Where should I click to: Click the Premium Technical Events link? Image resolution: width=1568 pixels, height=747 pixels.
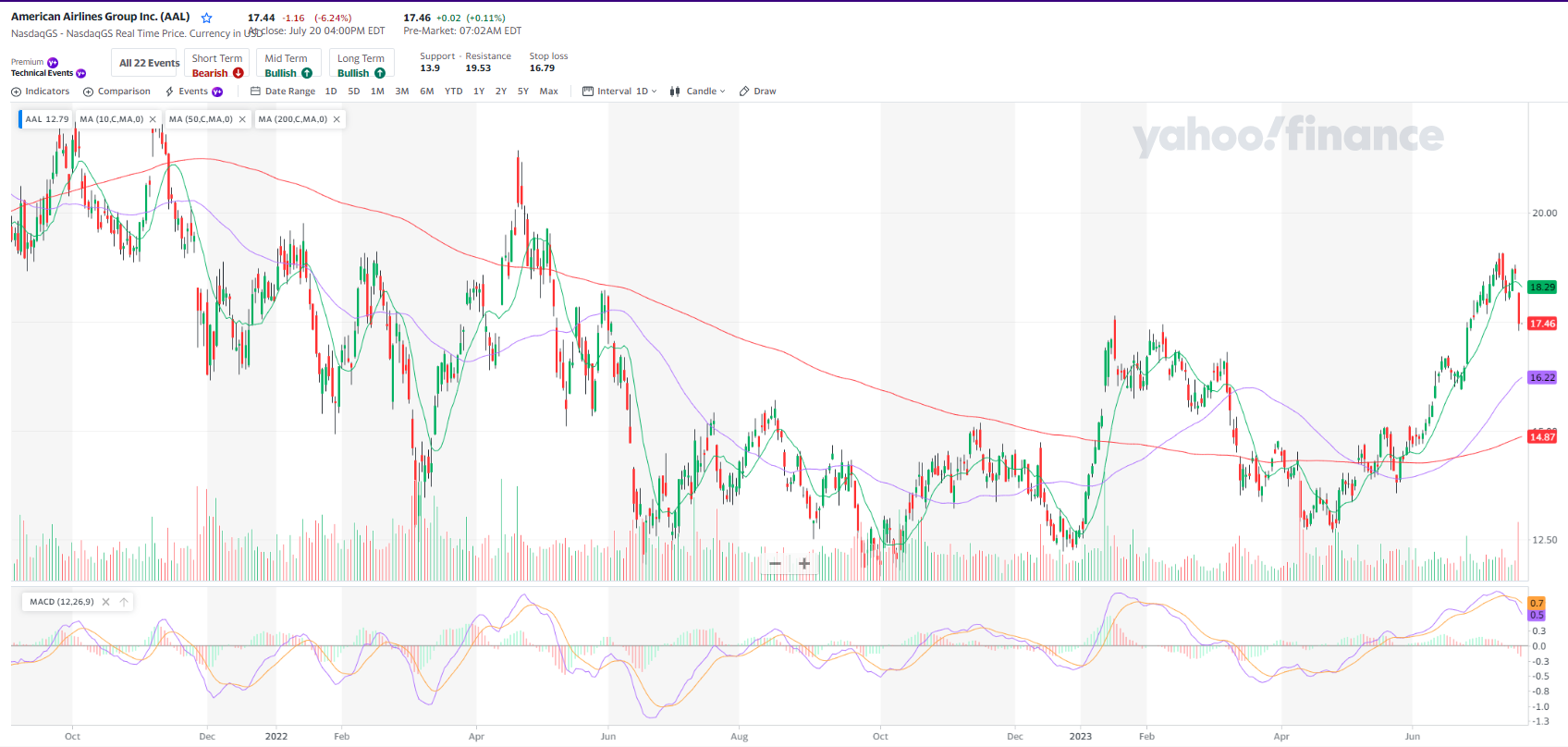pos(48,67)
